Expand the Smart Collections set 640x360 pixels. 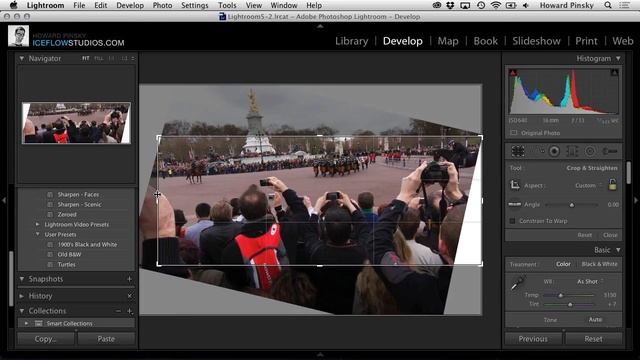point(27,323)
